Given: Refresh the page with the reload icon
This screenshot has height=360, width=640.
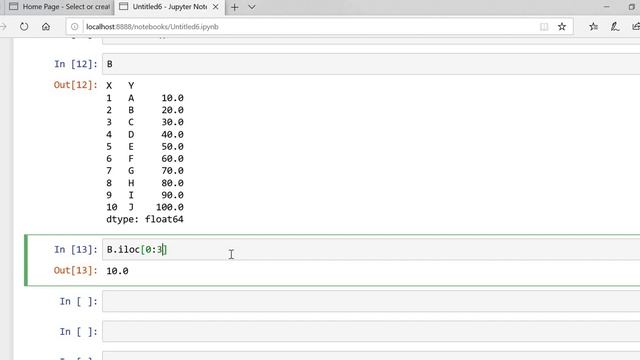Looking at the screenshot, I should click(x=24, y=27).
